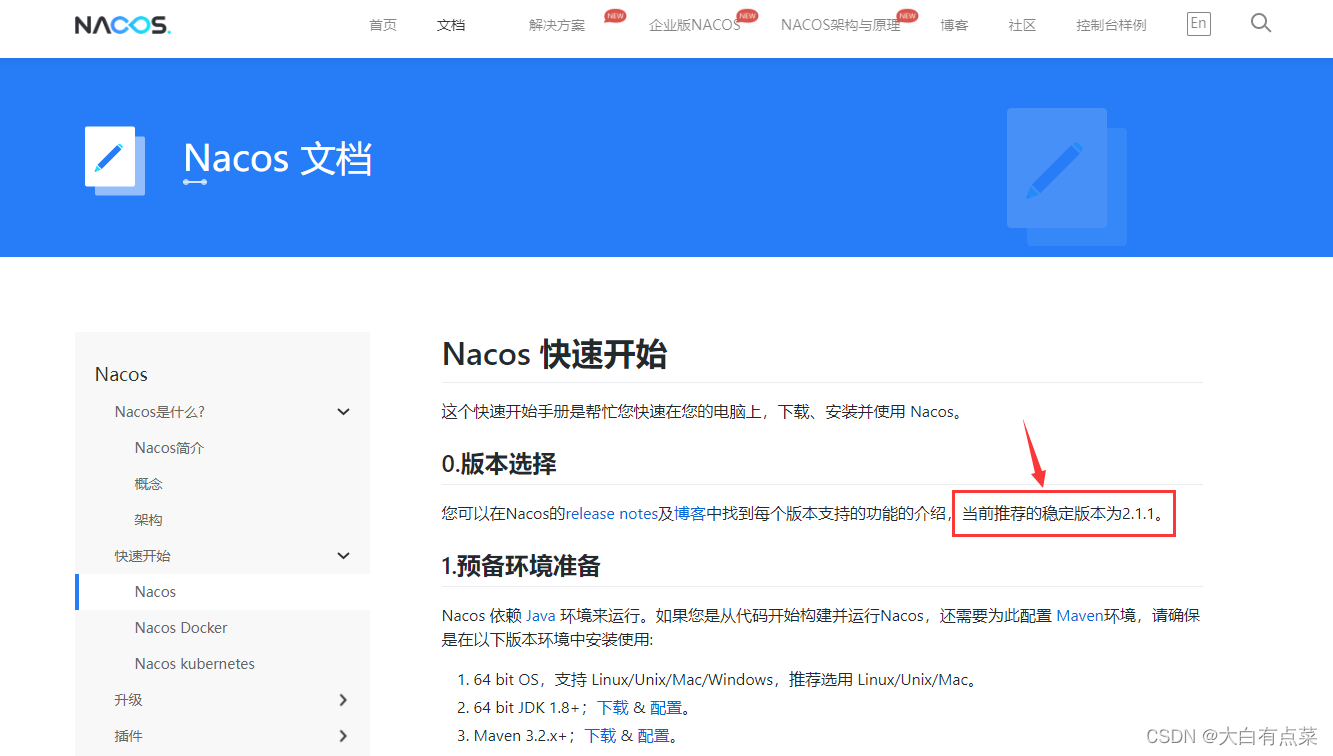Open 企业版NACOS menu item
Screen dimensions: 1333x756
(x=694, y=25)
